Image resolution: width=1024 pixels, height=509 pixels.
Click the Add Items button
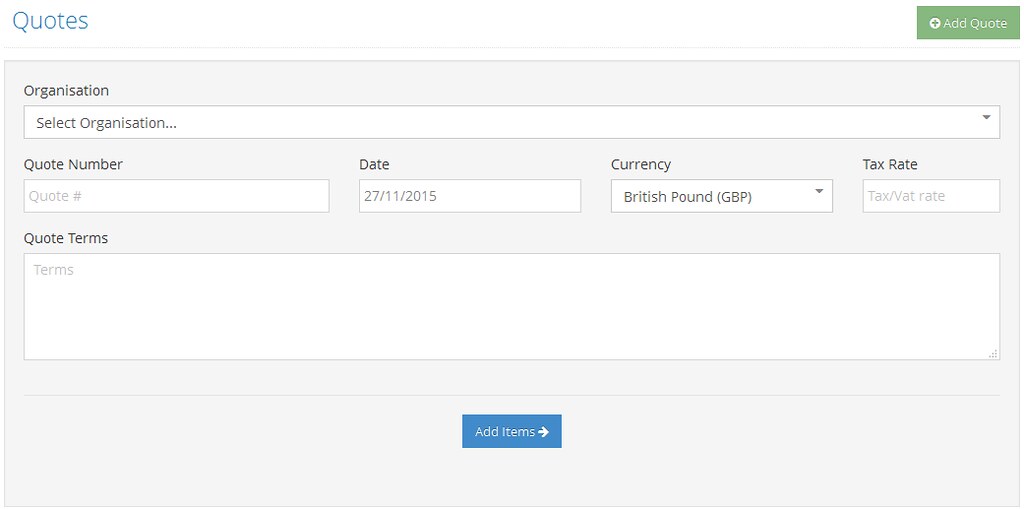point(511,431)
